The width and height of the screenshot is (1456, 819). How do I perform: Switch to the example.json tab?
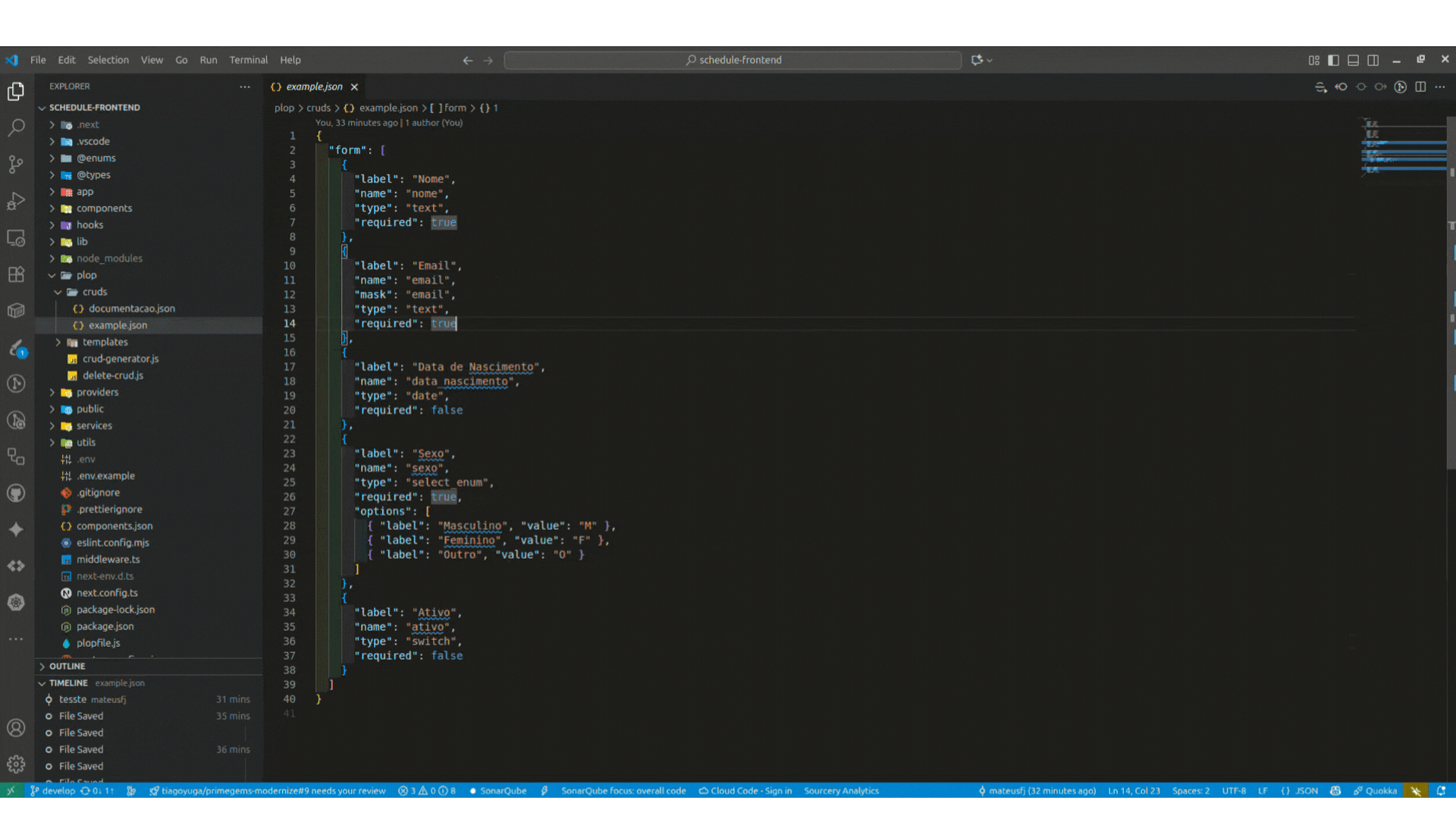[315, 86]
